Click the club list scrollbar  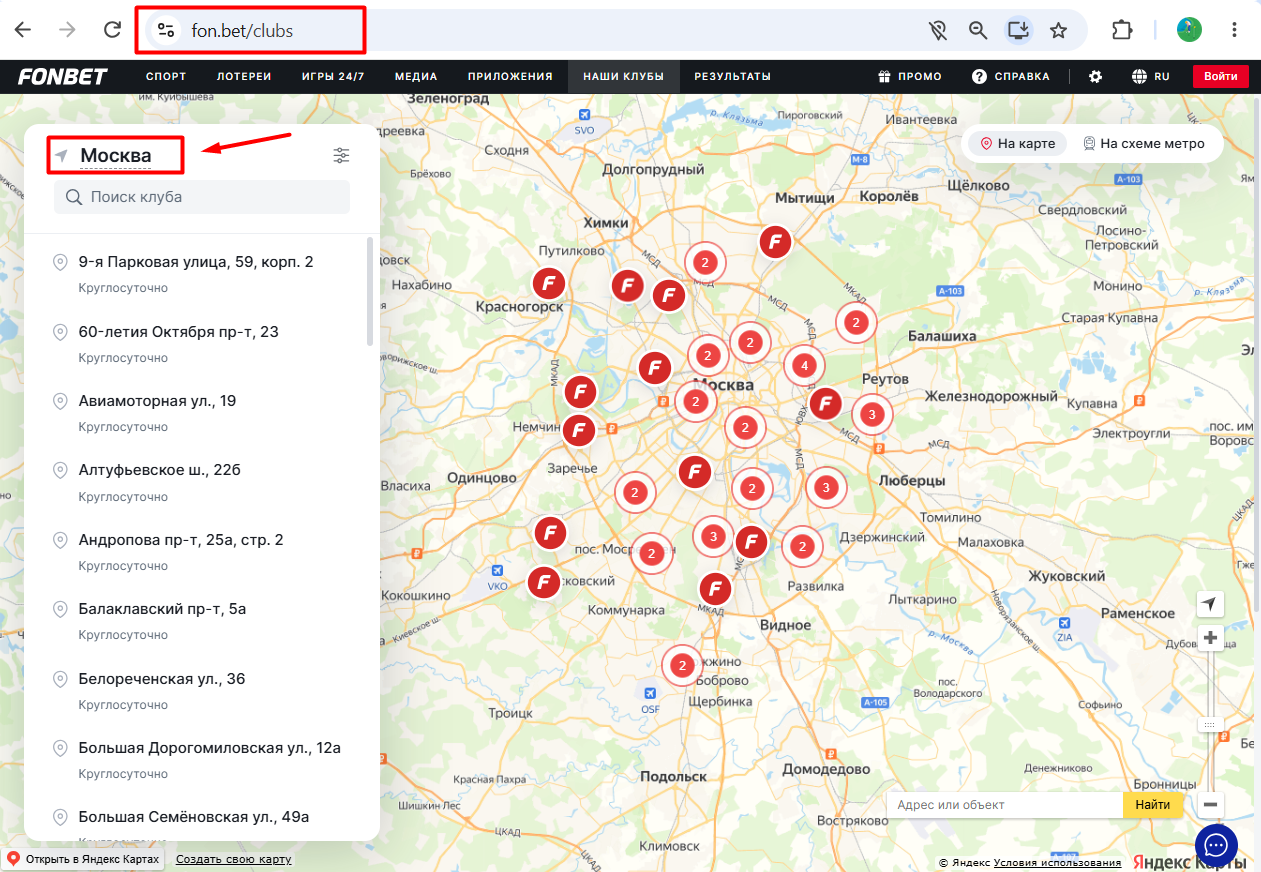[x=370, y=291]
